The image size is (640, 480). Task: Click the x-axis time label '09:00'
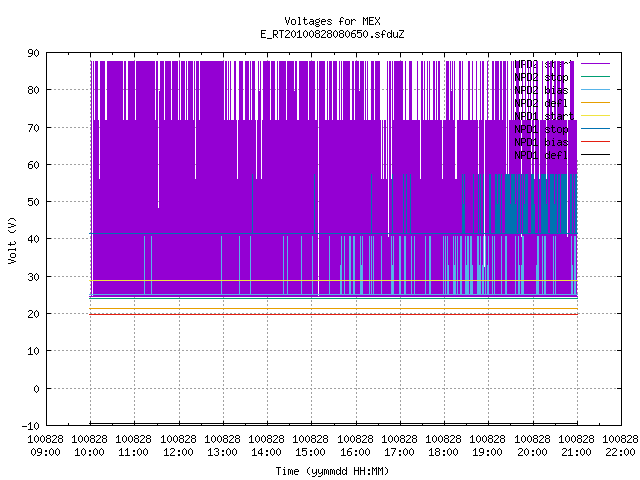pos(45,453)
